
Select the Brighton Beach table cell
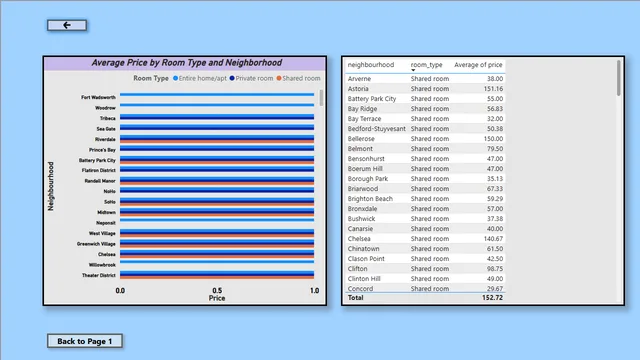(x=370, y=199)
